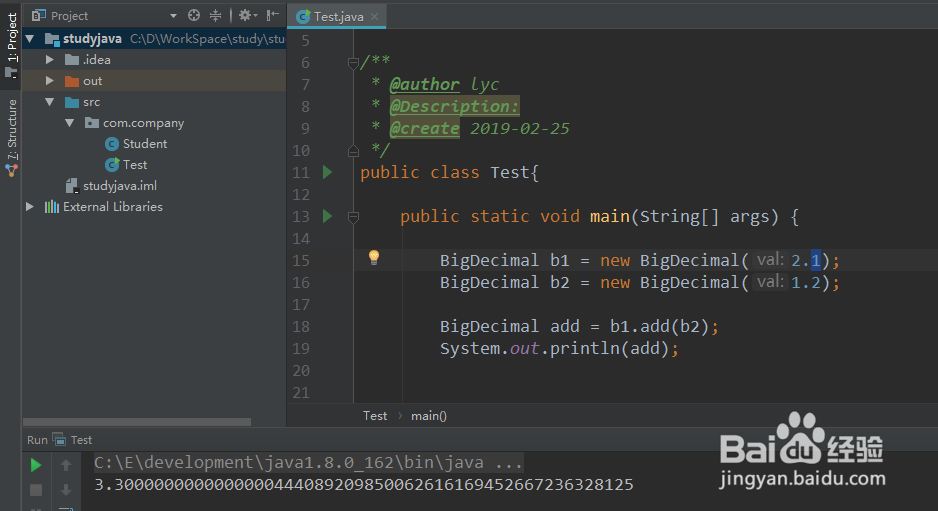The image size is (938, 511).
Task: Open the Project view dropdown arrow
Action: coord(173,16)
